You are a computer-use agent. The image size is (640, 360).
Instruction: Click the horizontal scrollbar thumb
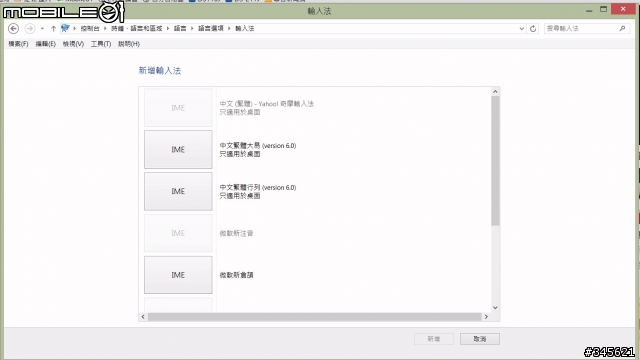click(x=315, y=317)
